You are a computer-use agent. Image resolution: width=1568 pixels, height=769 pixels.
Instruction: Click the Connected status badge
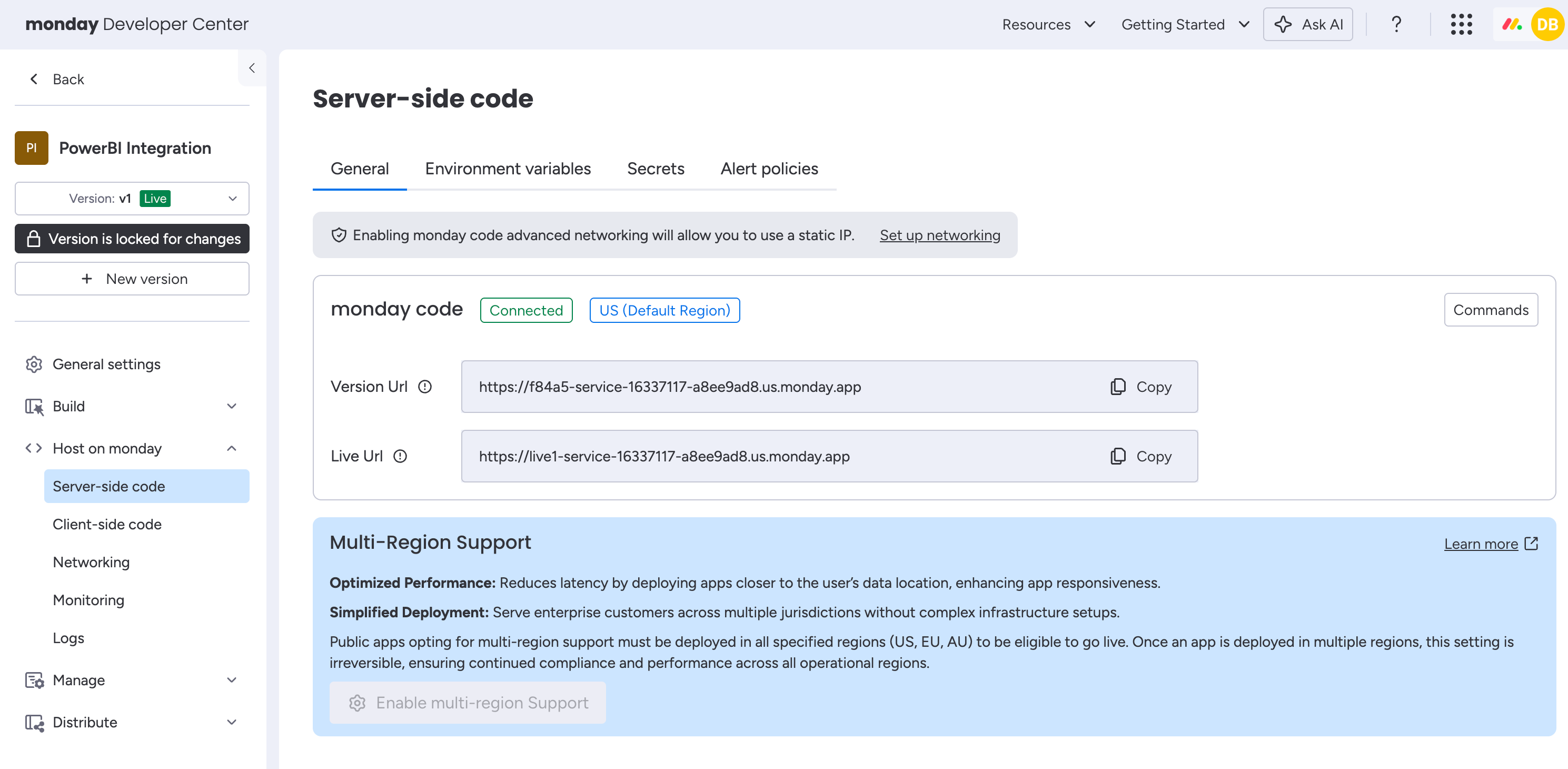point(526,311)
